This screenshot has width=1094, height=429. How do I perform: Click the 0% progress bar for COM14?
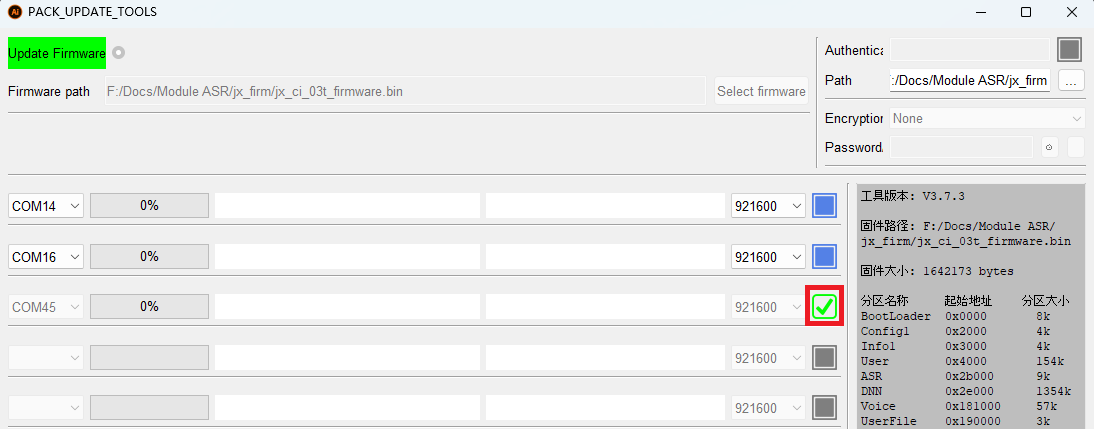pyautogui.click(x=149, y=206)
